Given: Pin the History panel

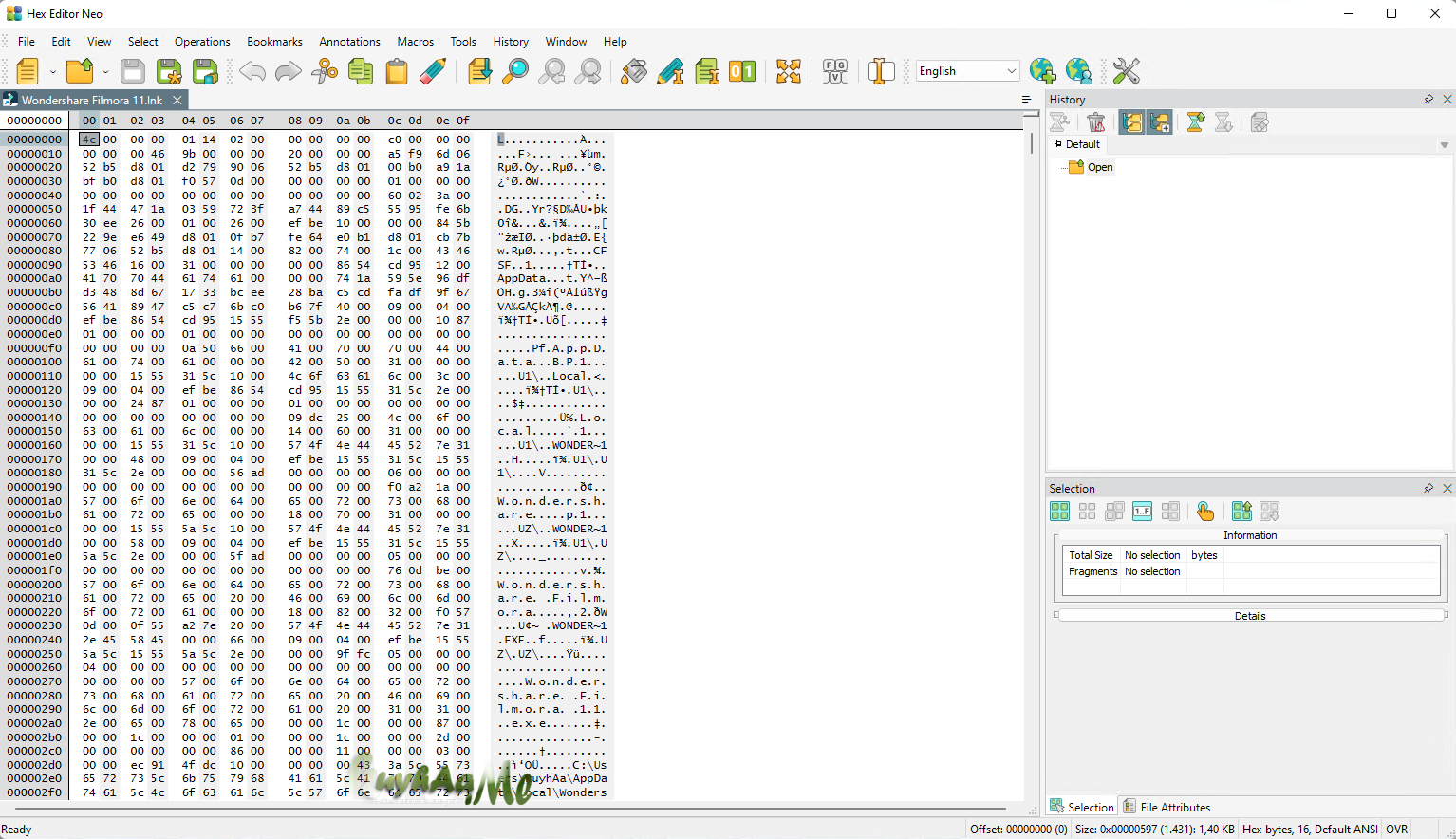Looking at the screenshot, I should tap(1428, 100).
